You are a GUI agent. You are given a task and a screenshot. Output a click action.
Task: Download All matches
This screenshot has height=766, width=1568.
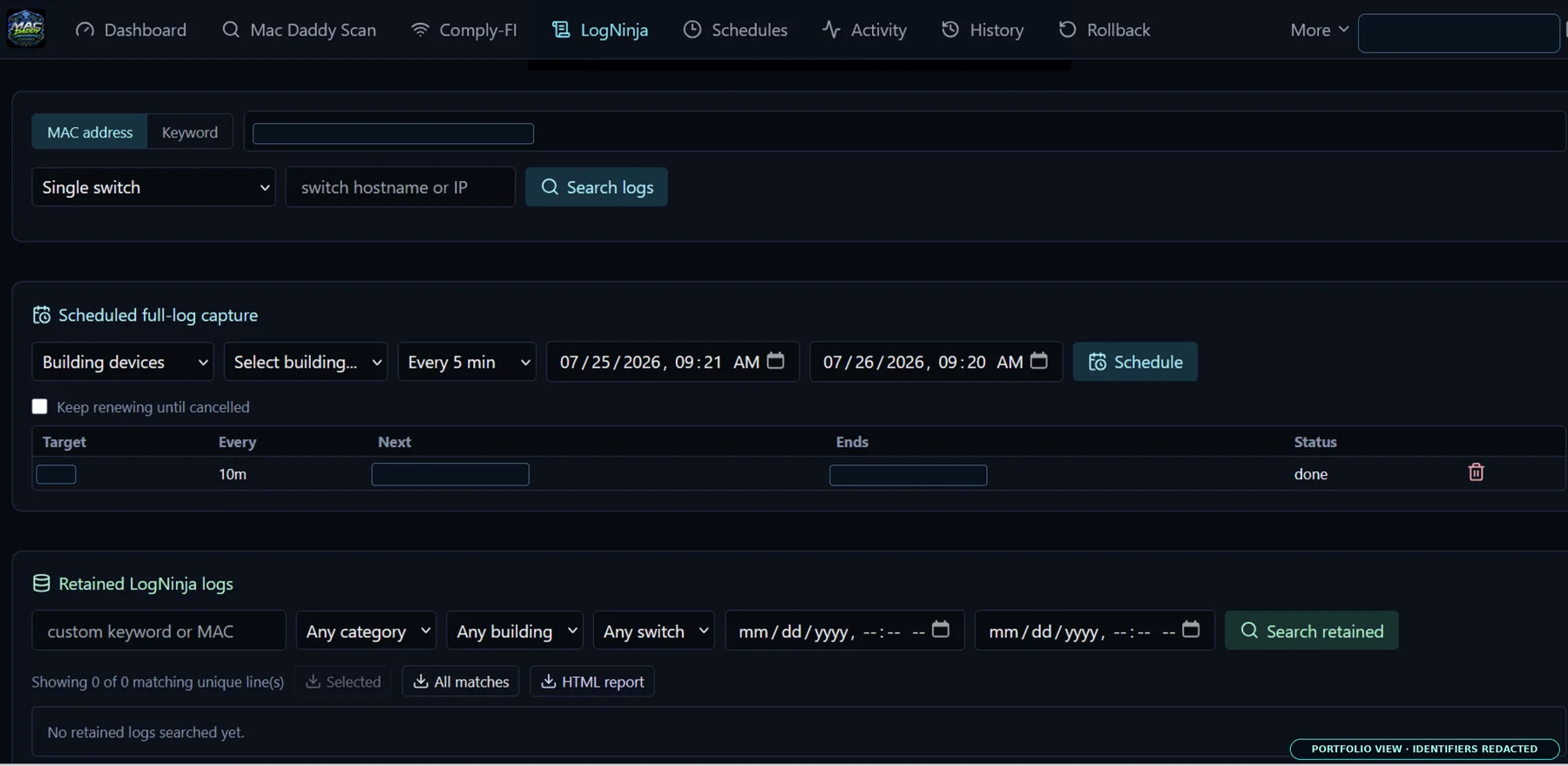click(x=461, y=681)
